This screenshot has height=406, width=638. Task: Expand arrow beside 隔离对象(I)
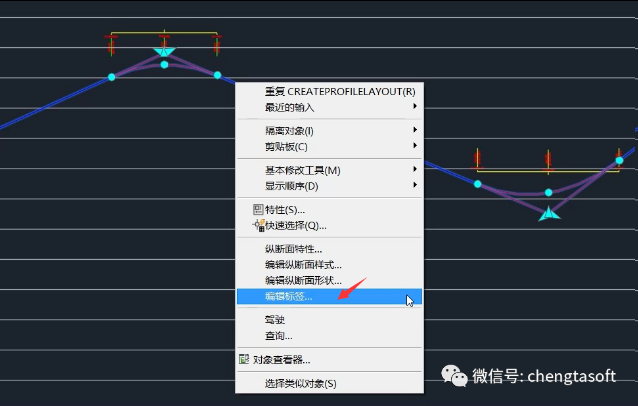tap(415, 130)
